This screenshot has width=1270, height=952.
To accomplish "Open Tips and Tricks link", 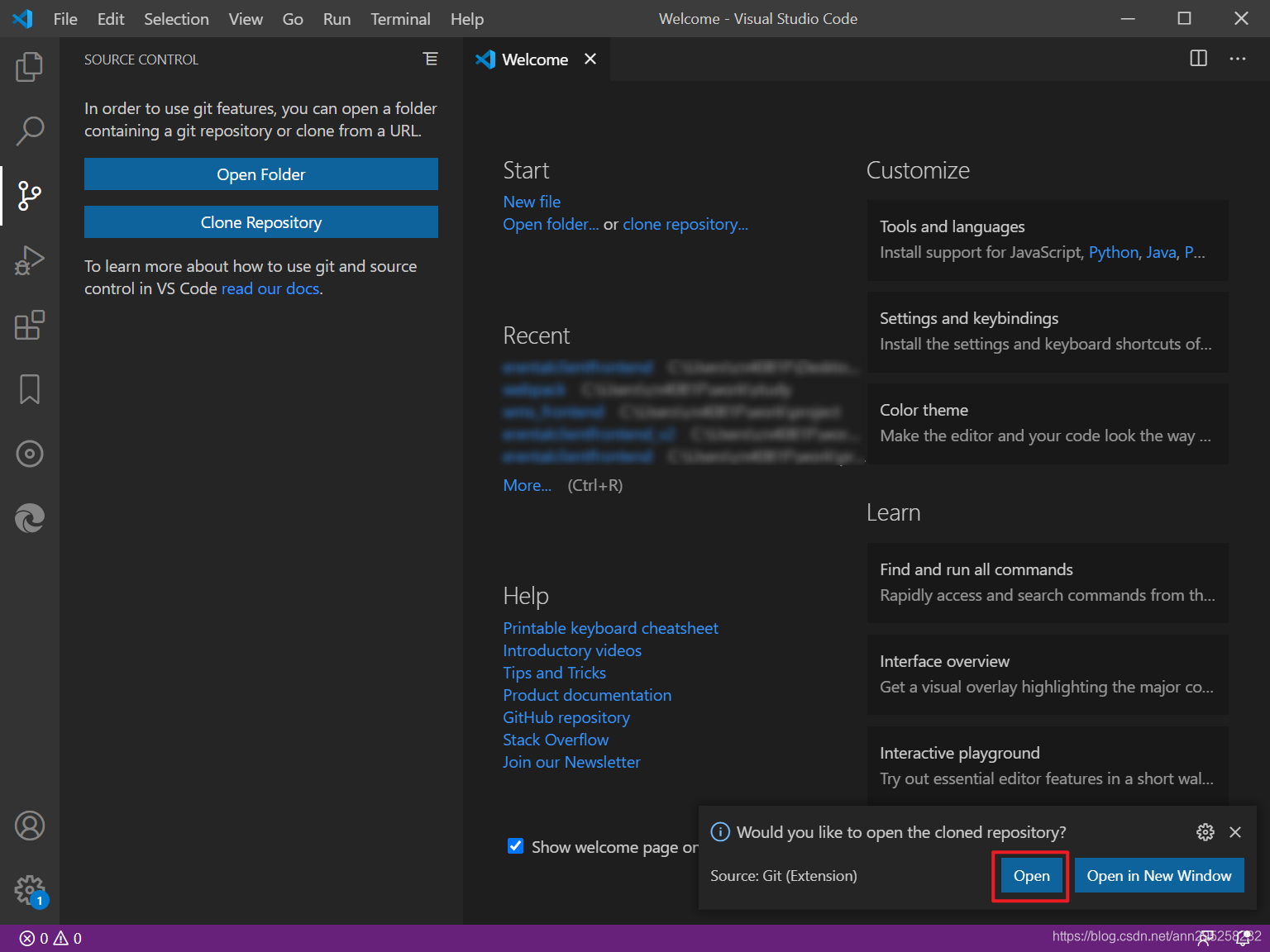I will pos(554,673).
